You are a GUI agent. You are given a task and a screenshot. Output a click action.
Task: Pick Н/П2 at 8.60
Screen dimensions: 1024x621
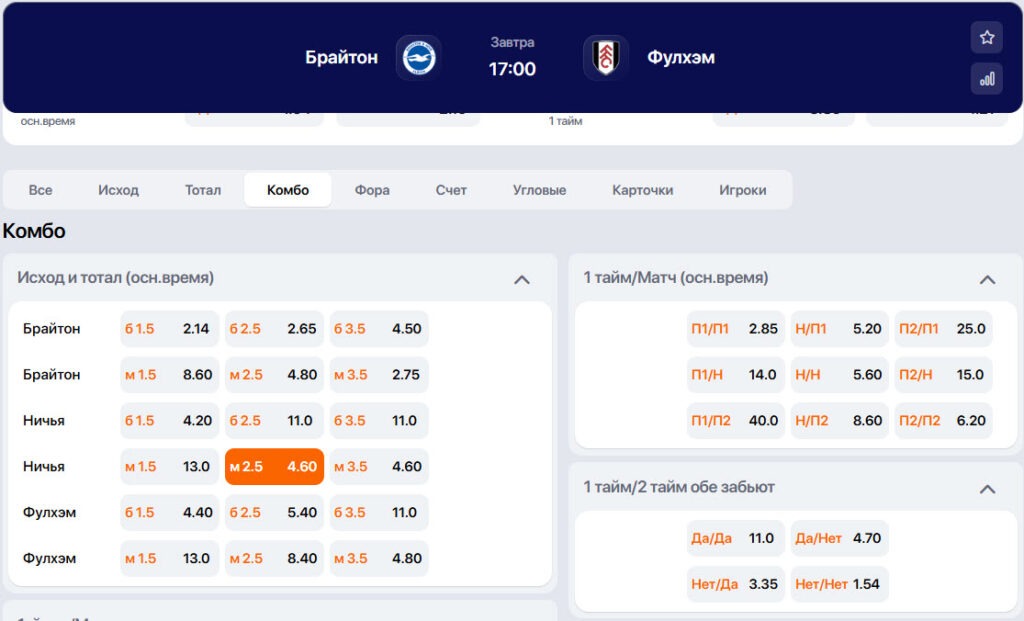(839, 421)
